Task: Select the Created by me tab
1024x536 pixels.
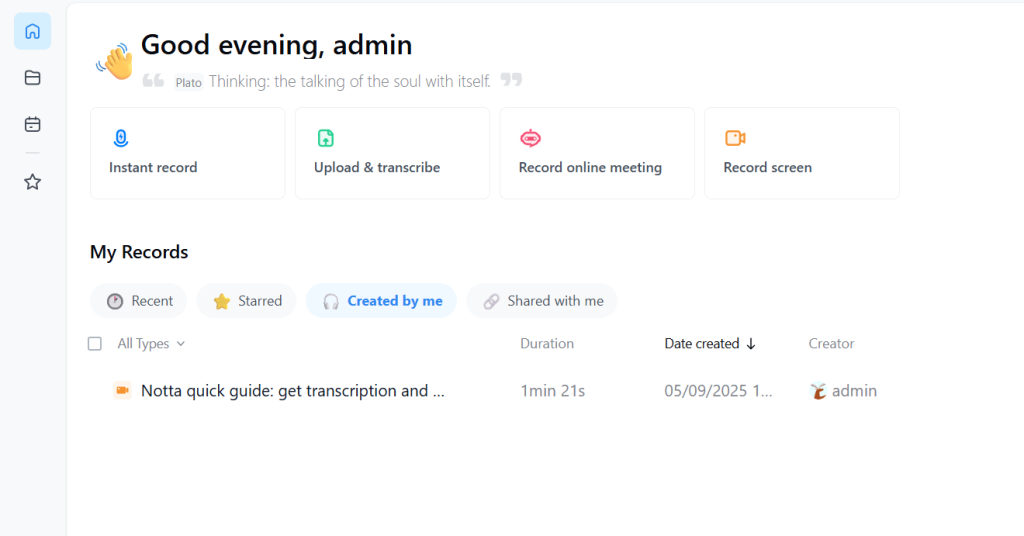Action: coord(381,301)
